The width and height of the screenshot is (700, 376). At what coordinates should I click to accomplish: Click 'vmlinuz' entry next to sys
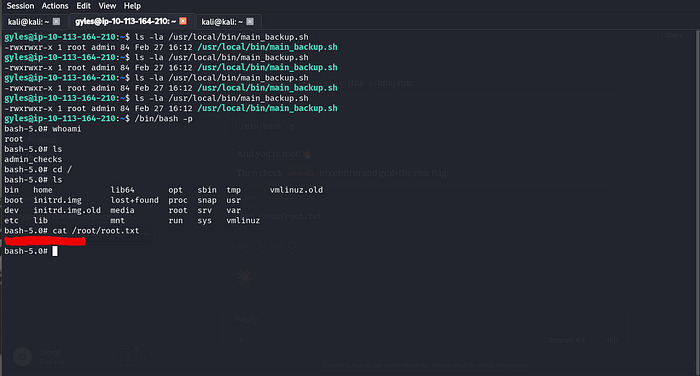point(243,221)
